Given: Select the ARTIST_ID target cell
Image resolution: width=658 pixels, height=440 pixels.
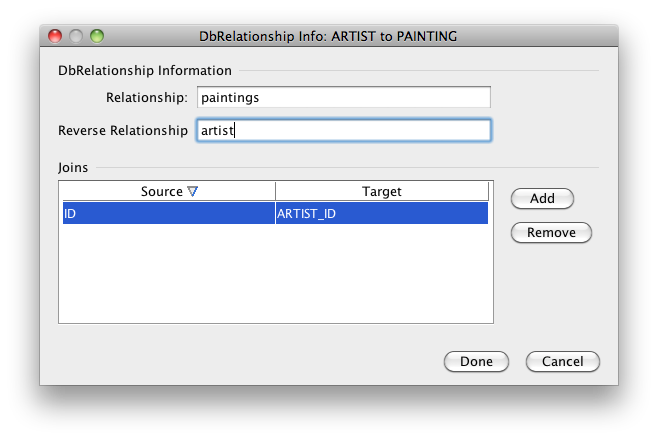Looking at the screenshot, I should pos(381,213).
